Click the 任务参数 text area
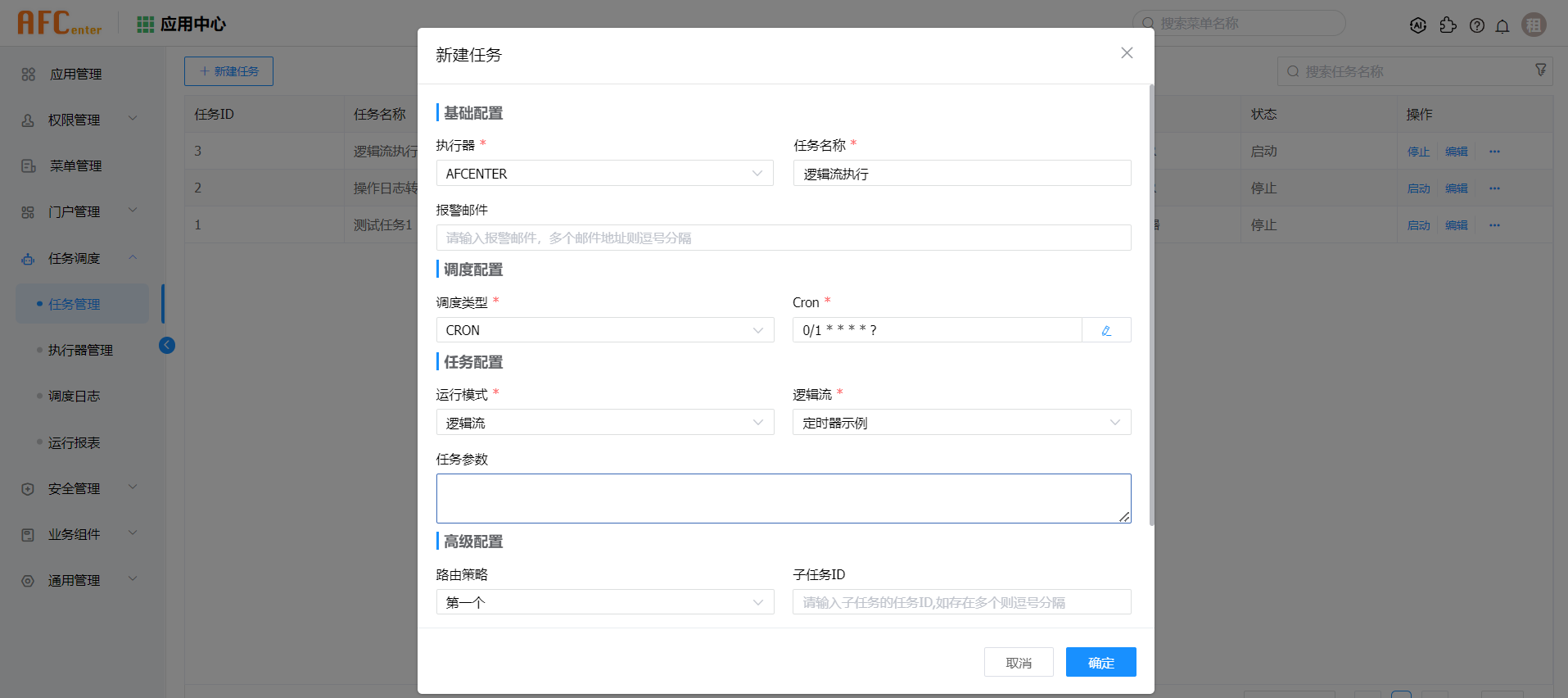Image resolution: width=1568 pixels, height=698 pixels. click(783, 498)
